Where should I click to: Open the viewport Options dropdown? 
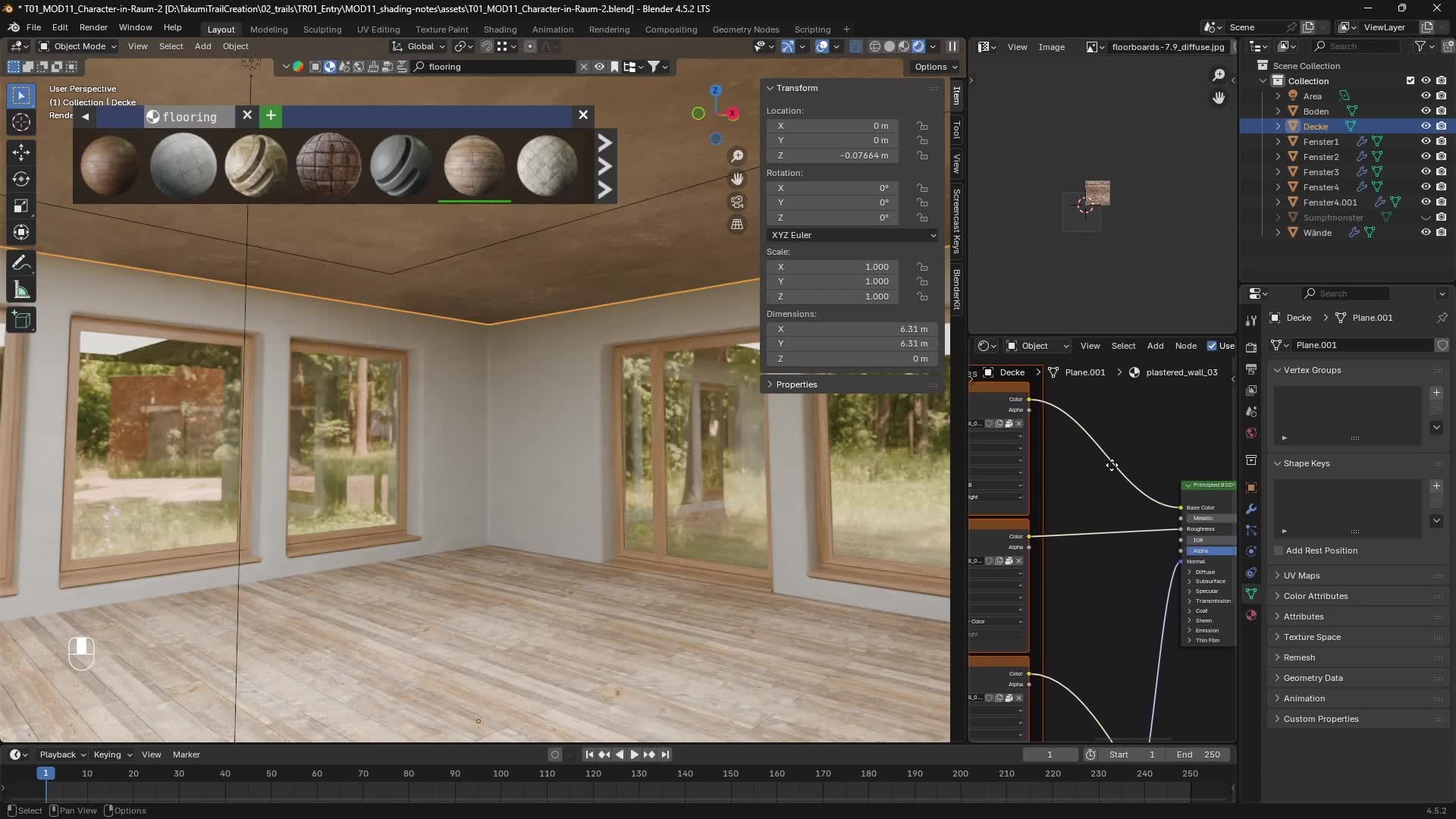[934, 67]
